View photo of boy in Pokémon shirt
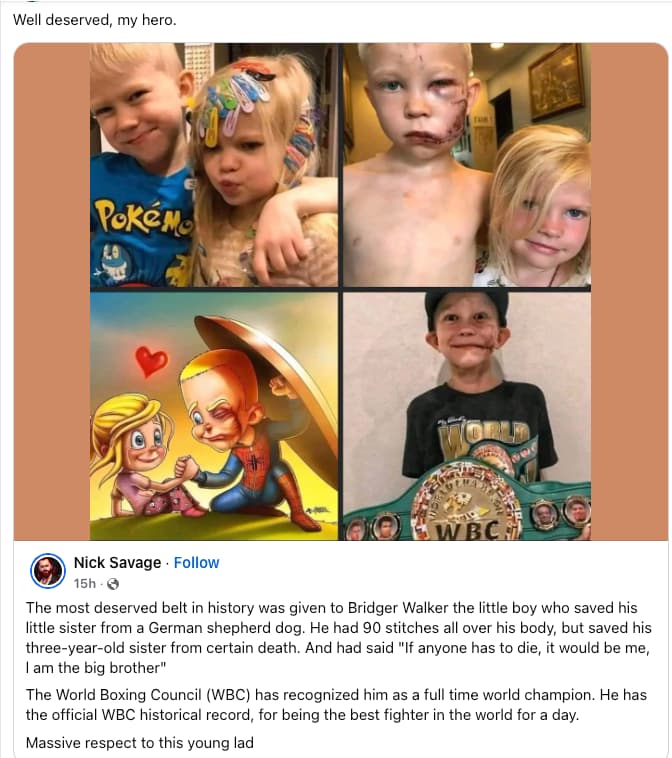Viewport: 672px width, 758px height. click(x=214, y=165)
